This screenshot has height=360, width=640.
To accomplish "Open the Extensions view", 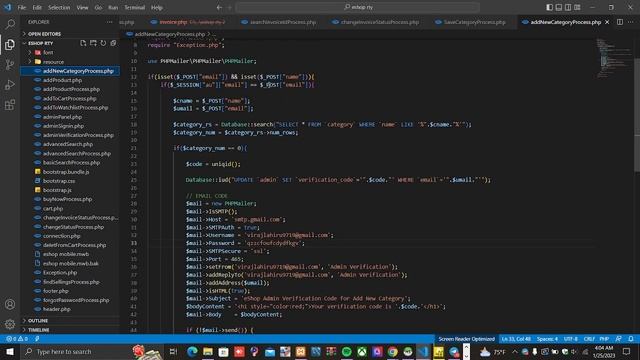I will [x=10, y=105].
